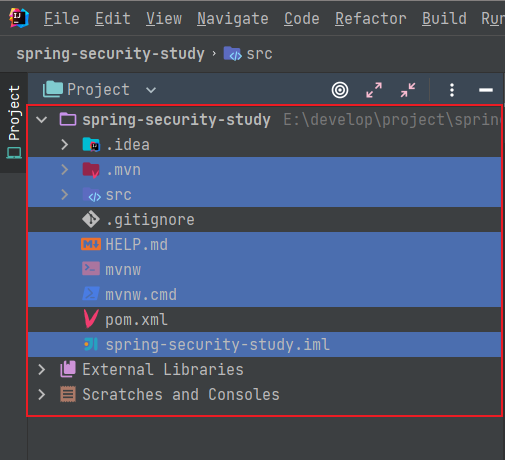Open the Project view dropdown
This screenshot has width=505, height=460.
[151, 90]
